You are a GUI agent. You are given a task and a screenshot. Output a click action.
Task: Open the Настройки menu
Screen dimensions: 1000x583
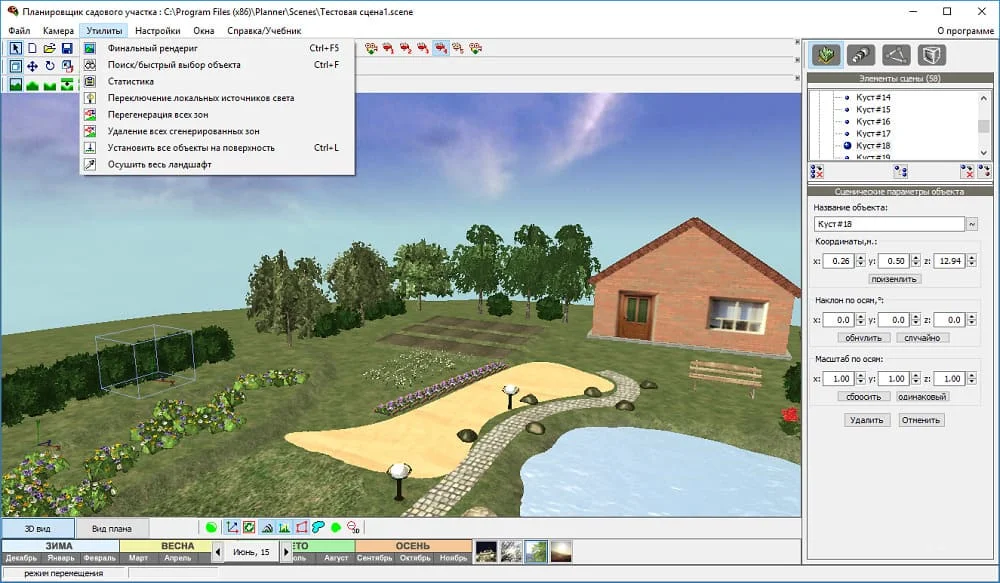coord(157,31)
